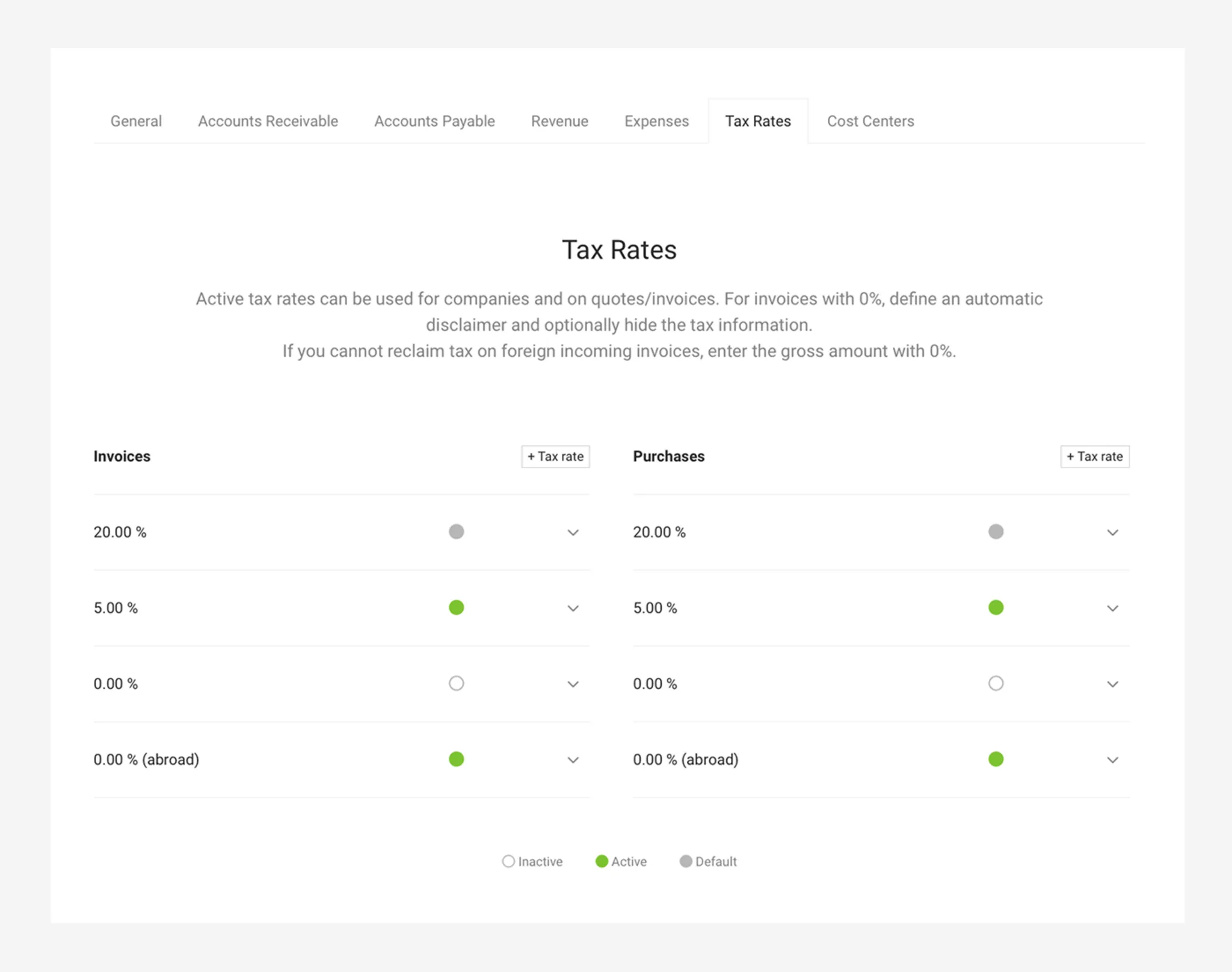Click the Invoices 5.00 % label
This screenshot has height=972, width=1232.
pyautogui.click(x=115, y=607)
